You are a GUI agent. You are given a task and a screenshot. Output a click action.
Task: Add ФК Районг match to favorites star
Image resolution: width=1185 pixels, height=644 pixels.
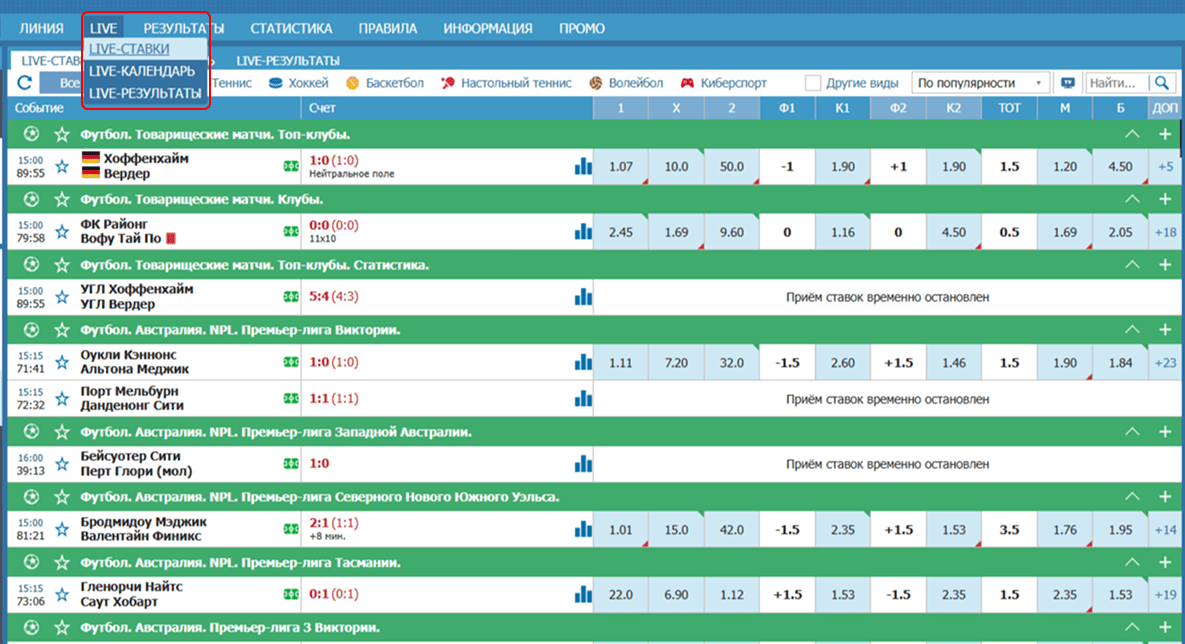62,232
